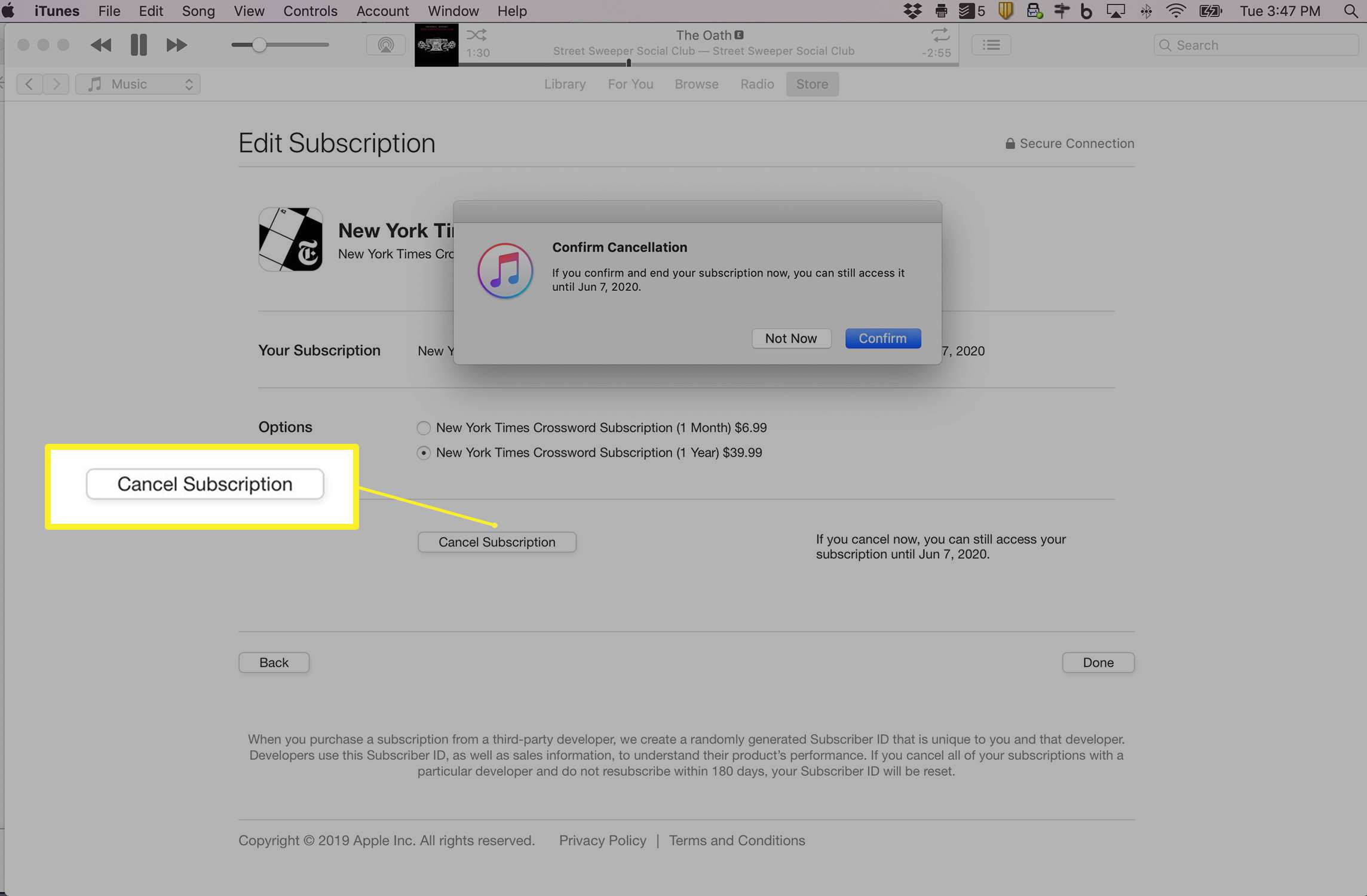
Task: Open Spotlight search magnifier icon
Action: click(1351, 11)
